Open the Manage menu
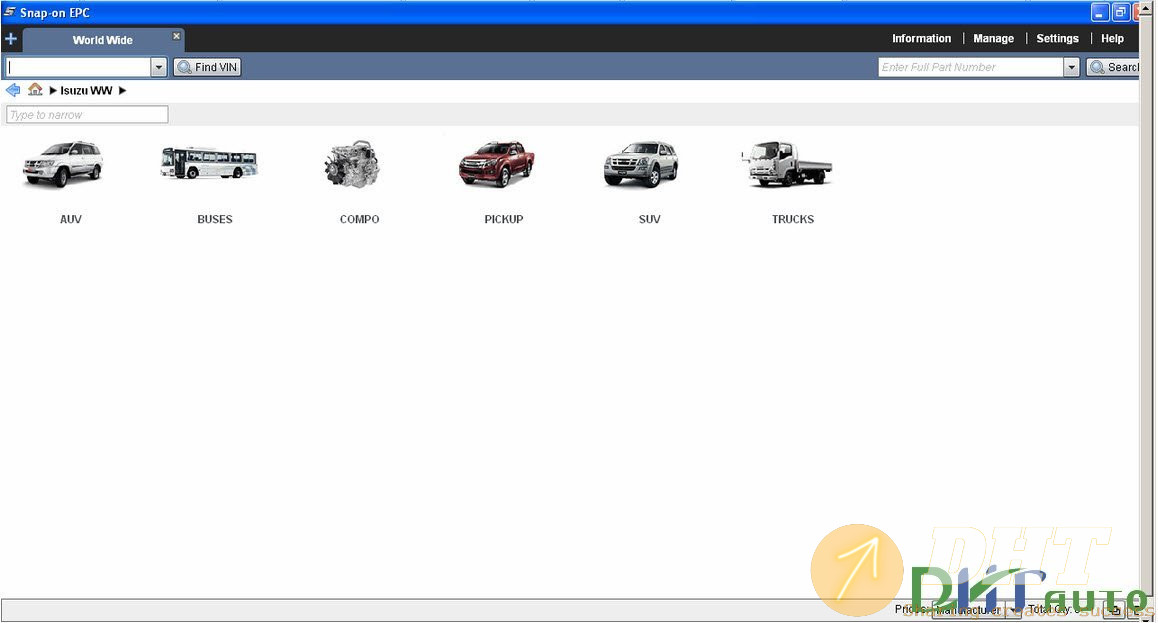 pos(993,38)
